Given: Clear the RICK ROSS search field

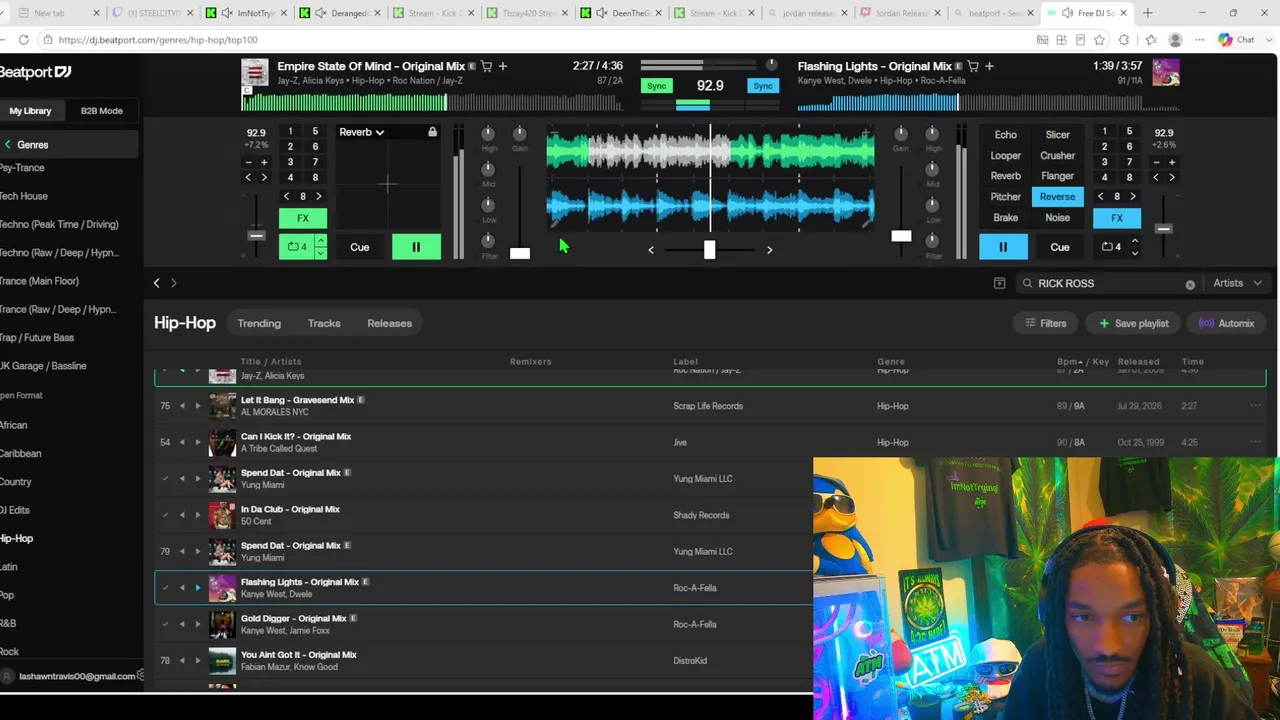Looking at the screenshot, I should 1190,284.
